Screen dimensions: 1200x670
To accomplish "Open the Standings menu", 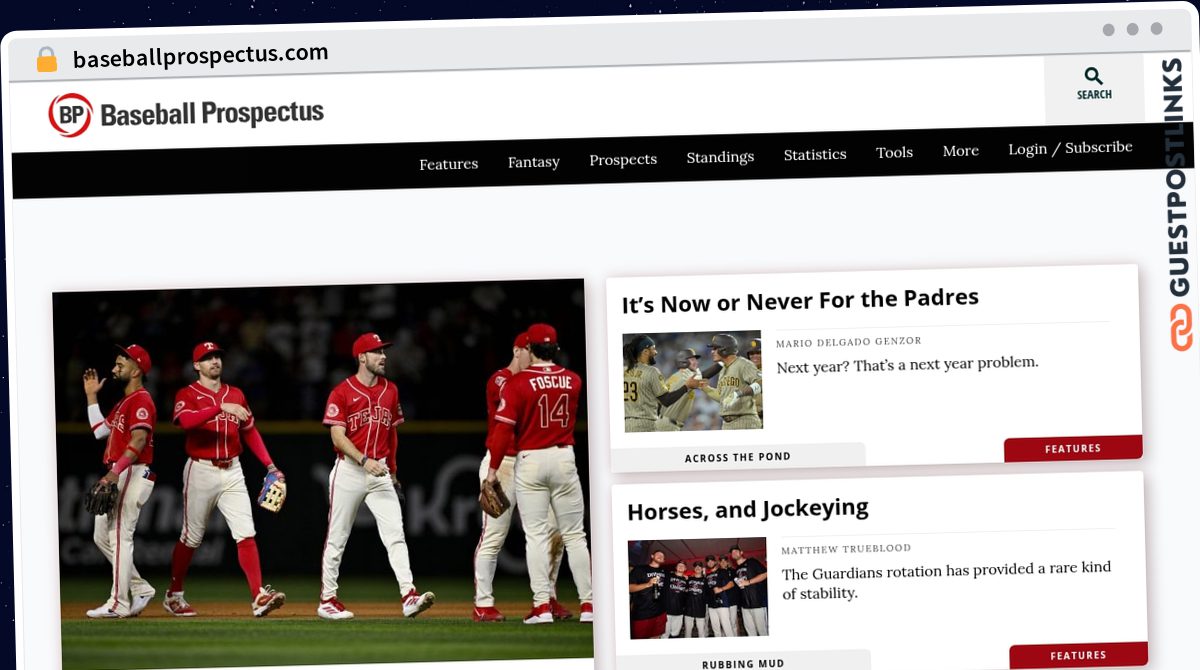I will 720,157.
